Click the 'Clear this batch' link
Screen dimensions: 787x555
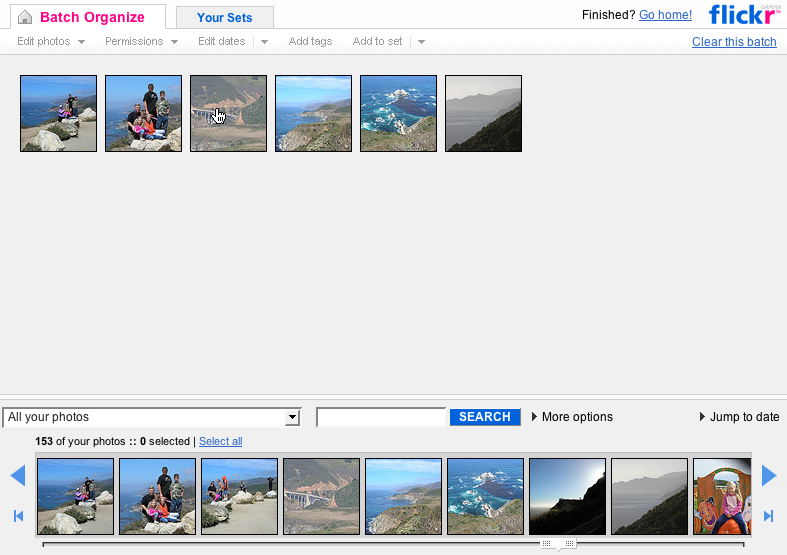pos(734,41)
